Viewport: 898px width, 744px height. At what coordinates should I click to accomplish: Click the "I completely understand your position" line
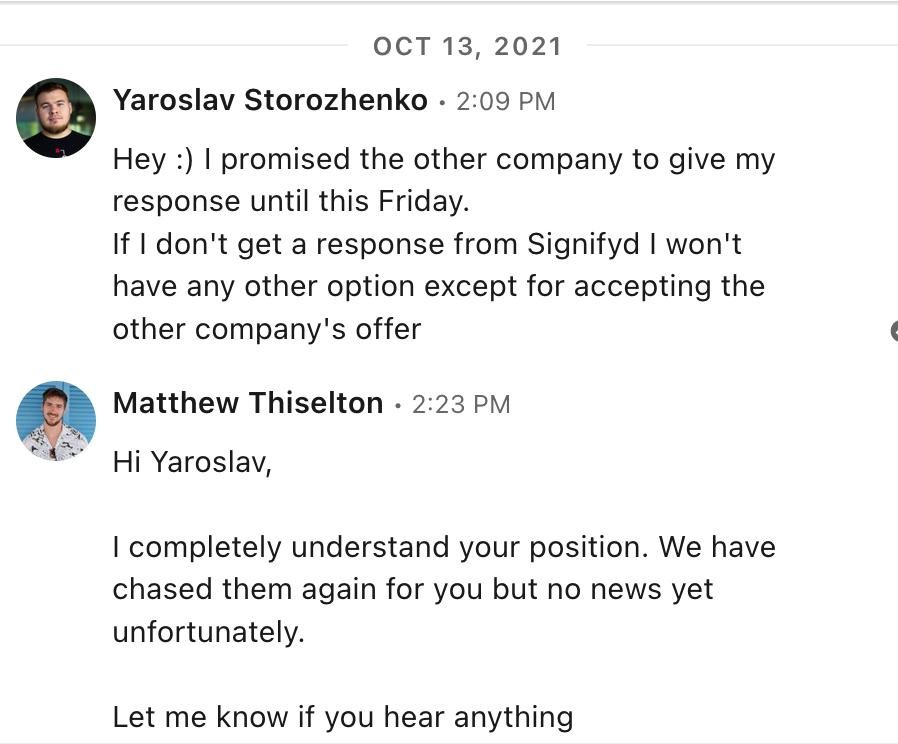coord(443,547)
